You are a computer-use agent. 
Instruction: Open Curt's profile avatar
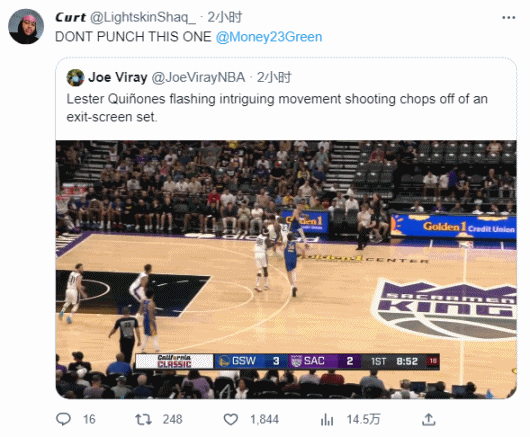coord(26,26)
